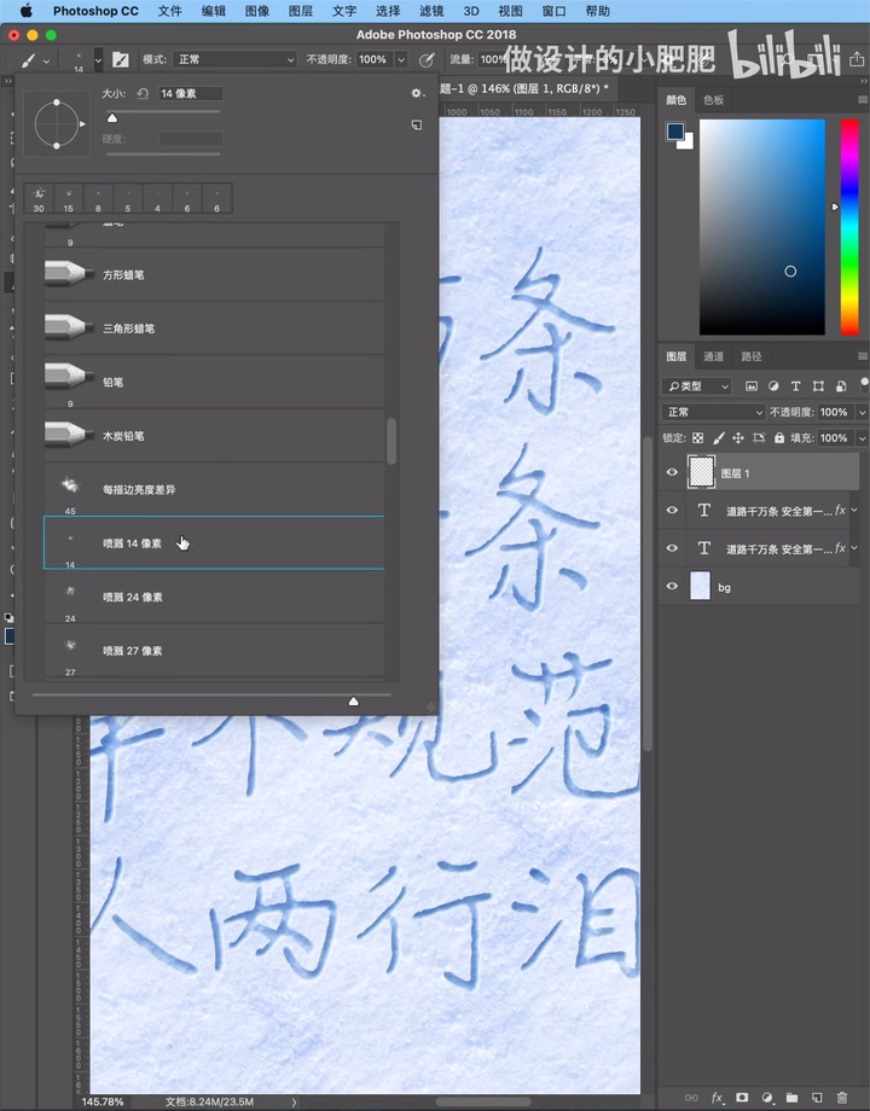Click the share icon in top right
The height and width of the screenshot is (1111, 870).
pyautogui.click(x=857, y=59)
